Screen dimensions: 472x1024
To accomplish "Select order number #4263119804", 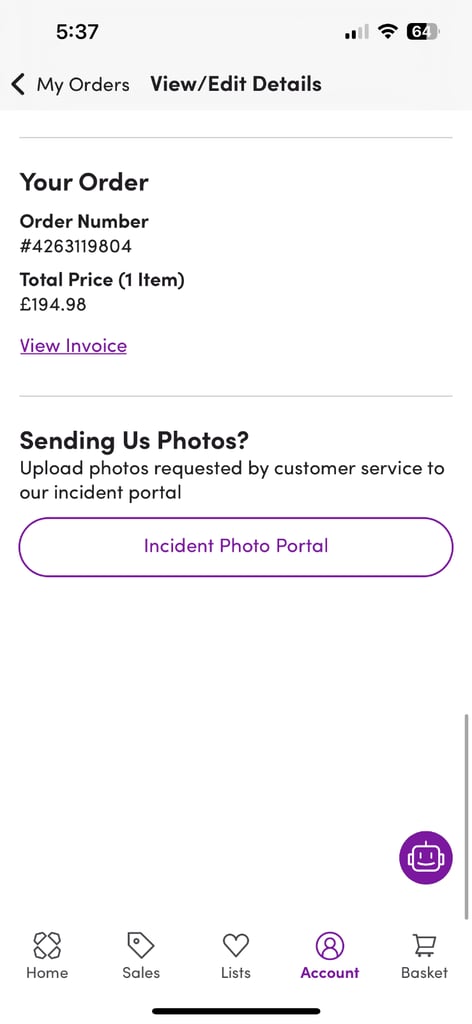I will click(76, 246).
